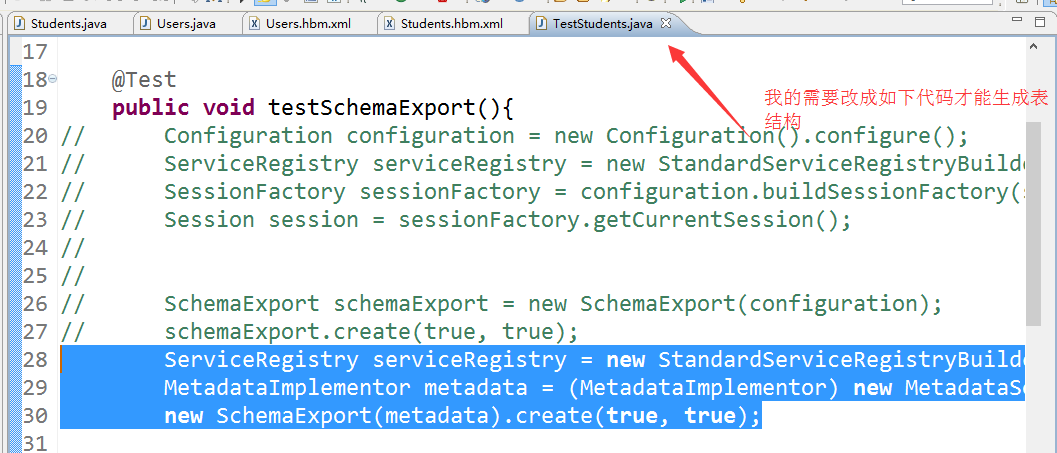Viewport: 1057px width, 453px height.
Task: Collapse the testSchemaExport method fold at line 18
Action: [53, 80]
